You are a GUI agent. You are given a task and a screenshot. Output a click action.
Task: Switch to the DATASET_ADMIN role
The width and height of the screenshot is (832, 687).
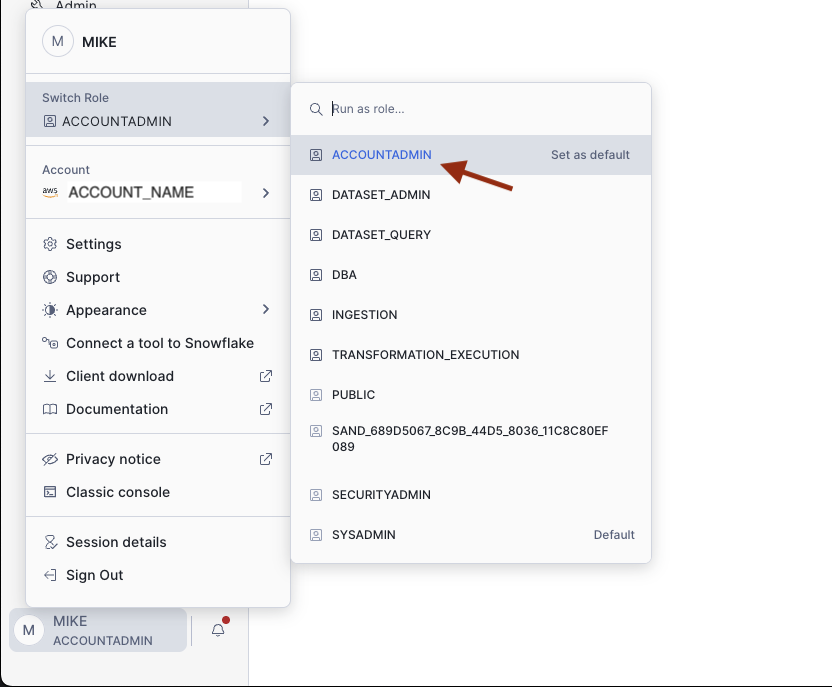tap(471, 195)
